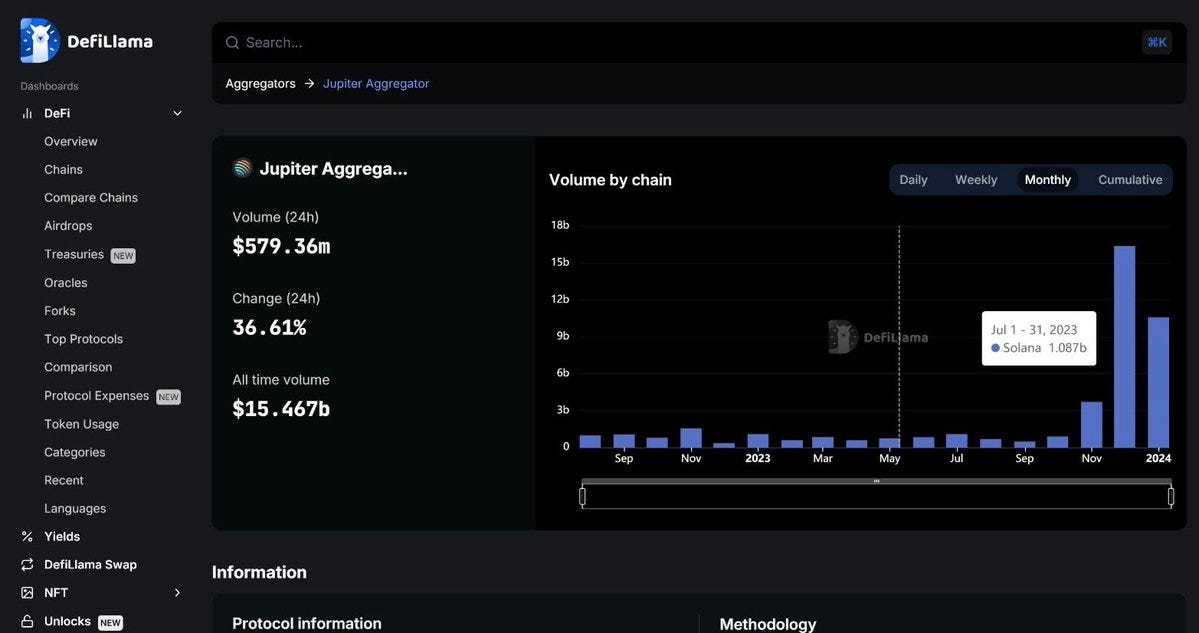This screenshot has width=1199, height=633.
Task: Click the ⌘K shortcut badge
Action: [1157, 42]
